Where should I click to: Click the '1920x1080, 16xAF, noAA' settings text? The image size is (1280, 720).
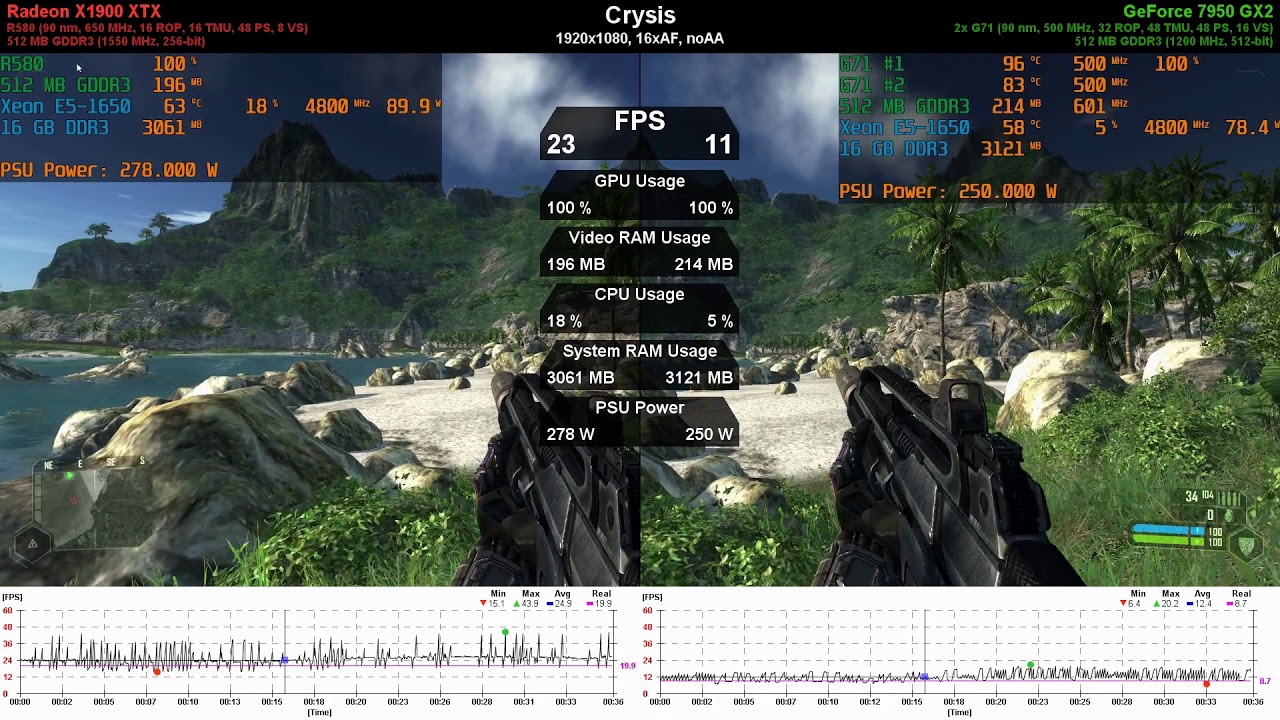640,39
